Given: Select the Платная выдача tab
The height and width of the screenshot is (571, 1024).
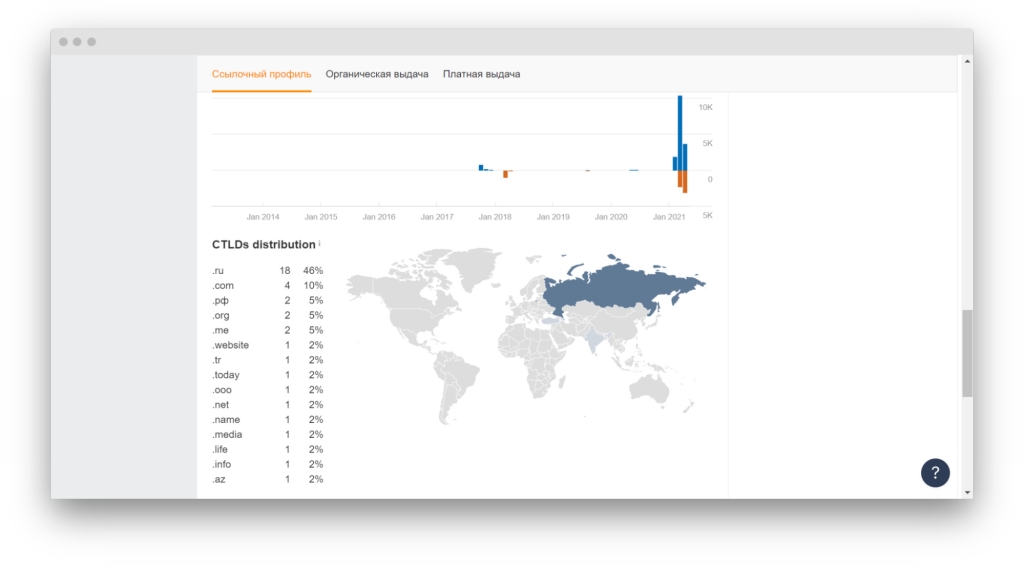Looking at the screenshot, I should tap(481, 74).
